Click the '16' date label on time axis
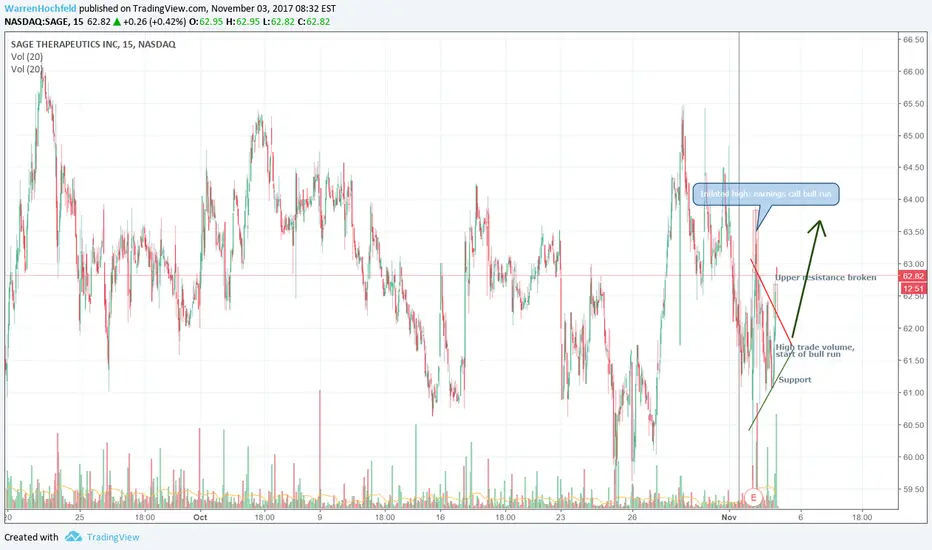Viewport: 932px width, 550px height. pos(440,517)
